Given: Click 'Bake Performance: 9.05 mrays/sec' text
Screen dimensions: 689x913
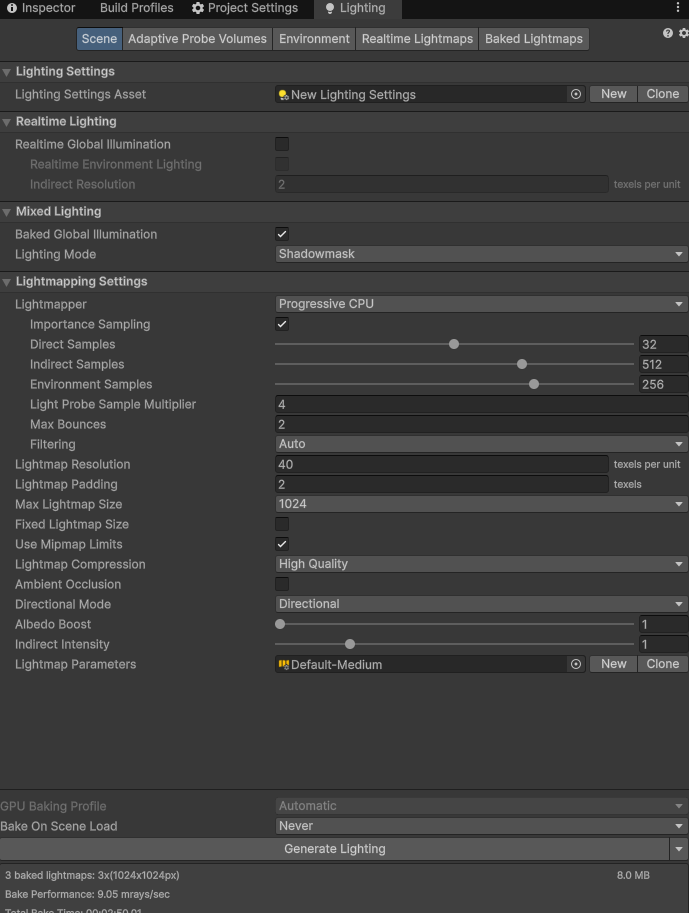Looking at the screenshot, I should click(x=87, y=894).
